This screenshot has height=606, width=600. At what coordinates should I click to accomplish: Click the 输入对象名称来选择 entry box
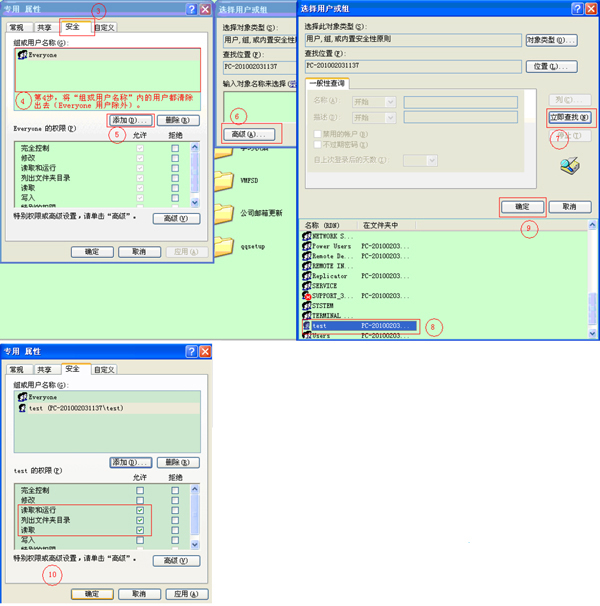tap(259, 106)
